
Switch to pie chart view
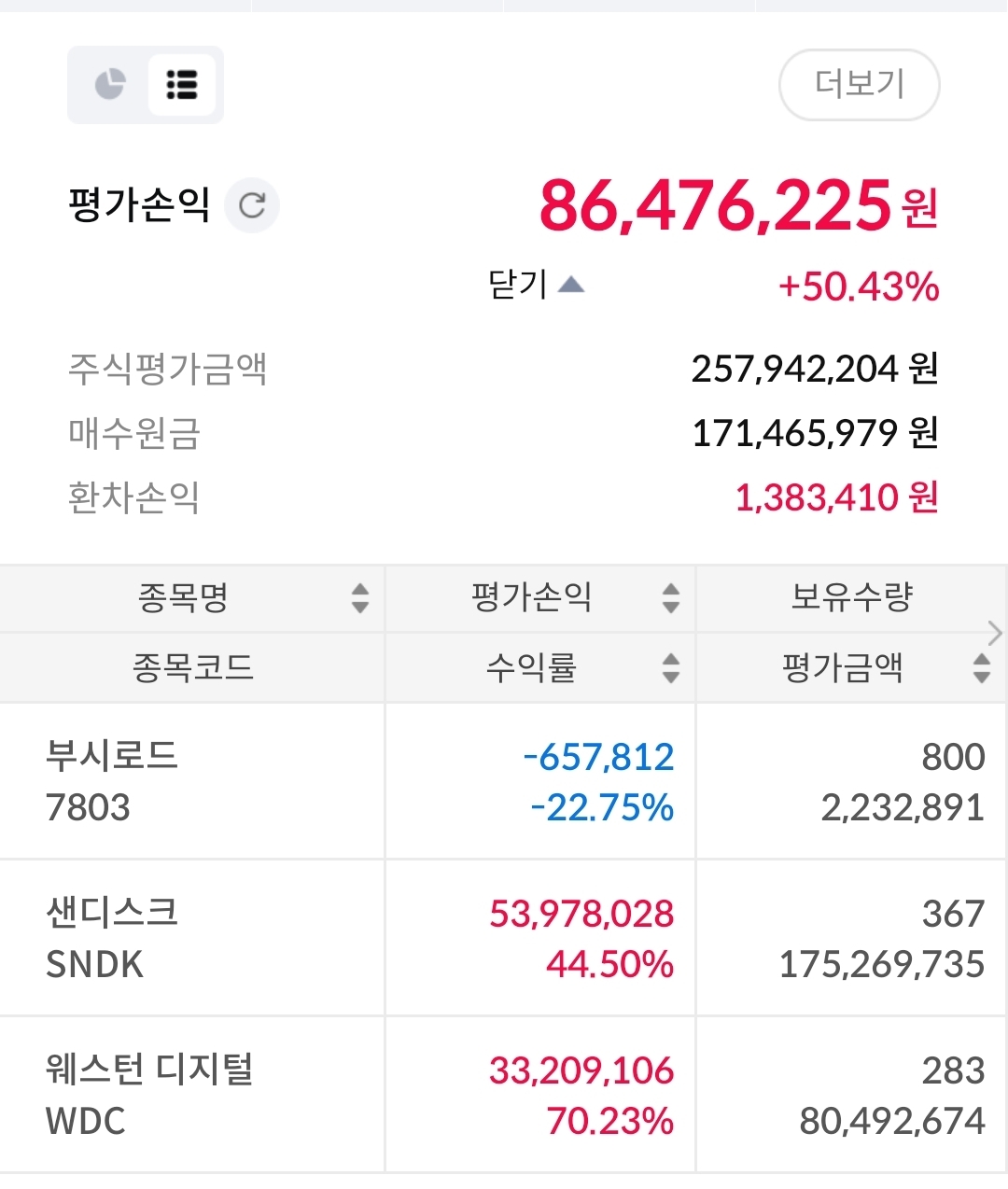(x=110, y=84)
